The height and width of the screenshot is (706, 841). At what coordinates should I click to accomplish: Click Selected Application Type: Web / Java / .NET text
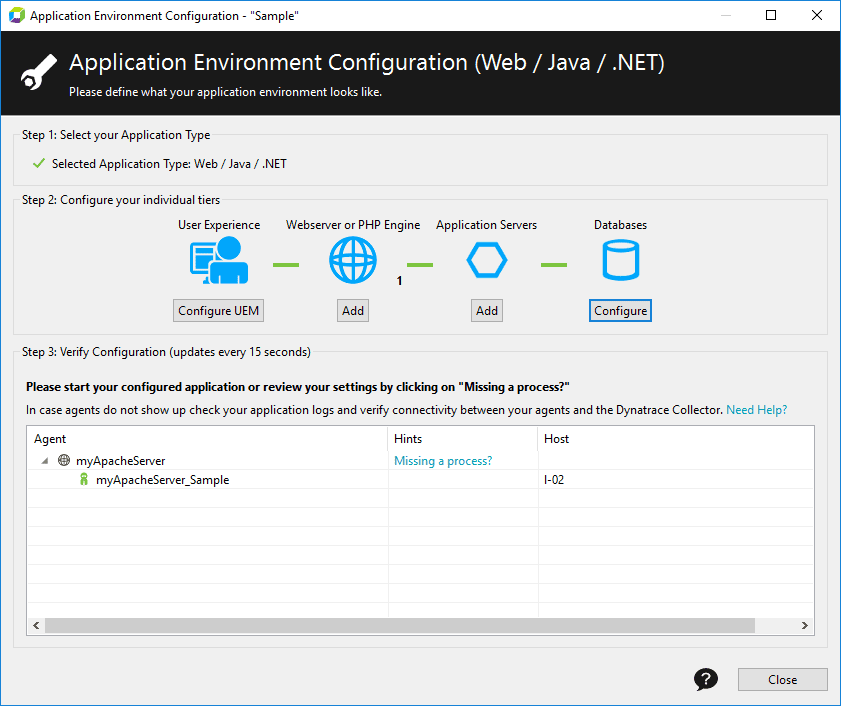[x=169, y=164]
